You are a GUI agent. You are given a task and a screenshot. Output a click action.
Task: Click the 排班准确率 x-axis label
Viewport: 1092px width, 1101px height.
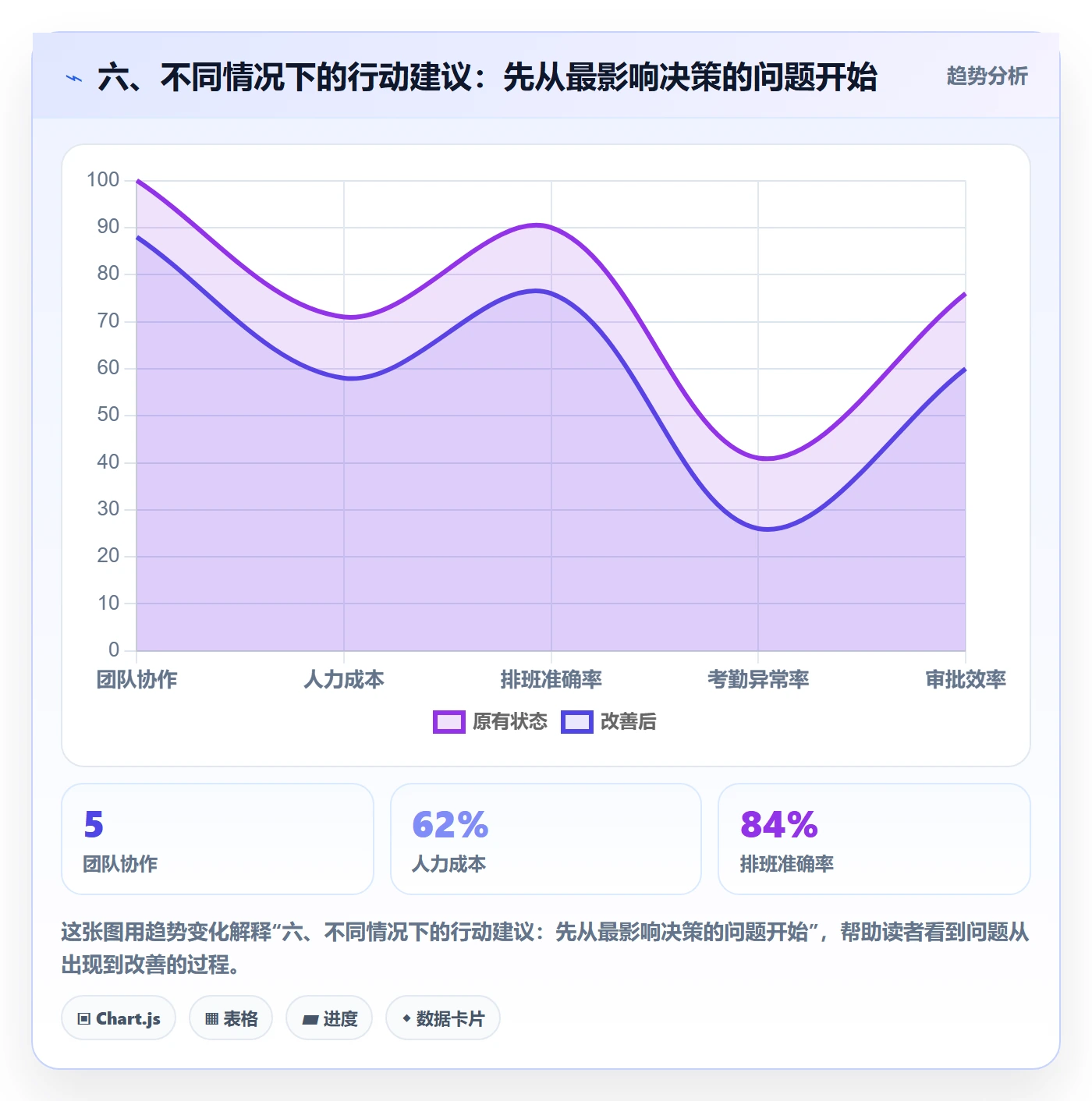coord(551,679)
